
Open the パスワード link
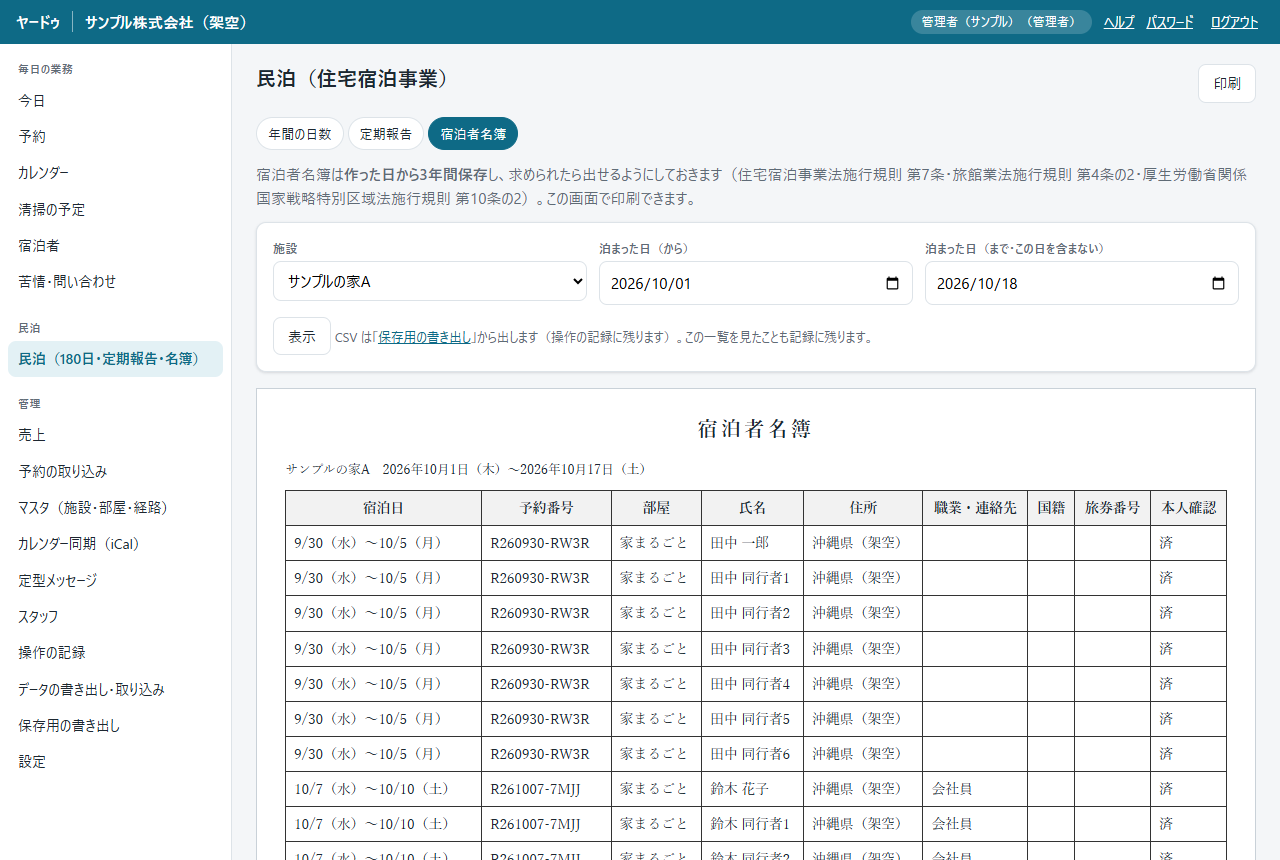(x=1170, y=22)
